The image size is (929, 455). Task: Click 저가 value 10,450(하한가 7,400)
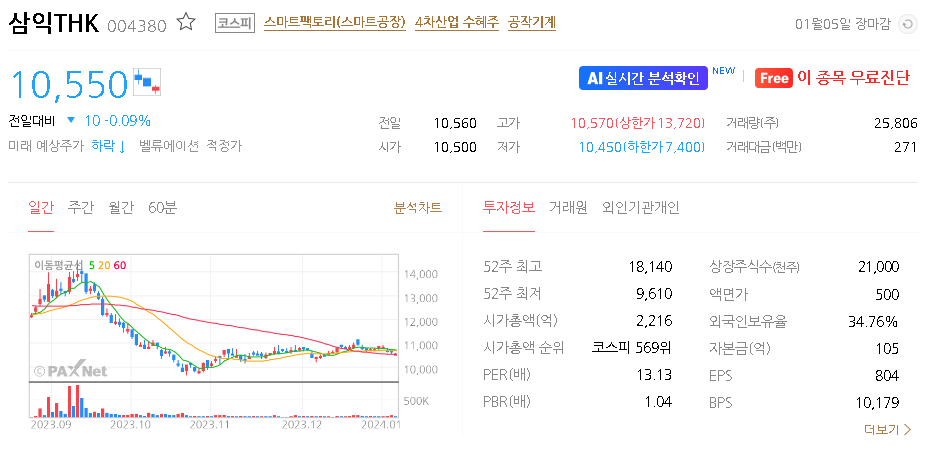[x=642, y=147]
